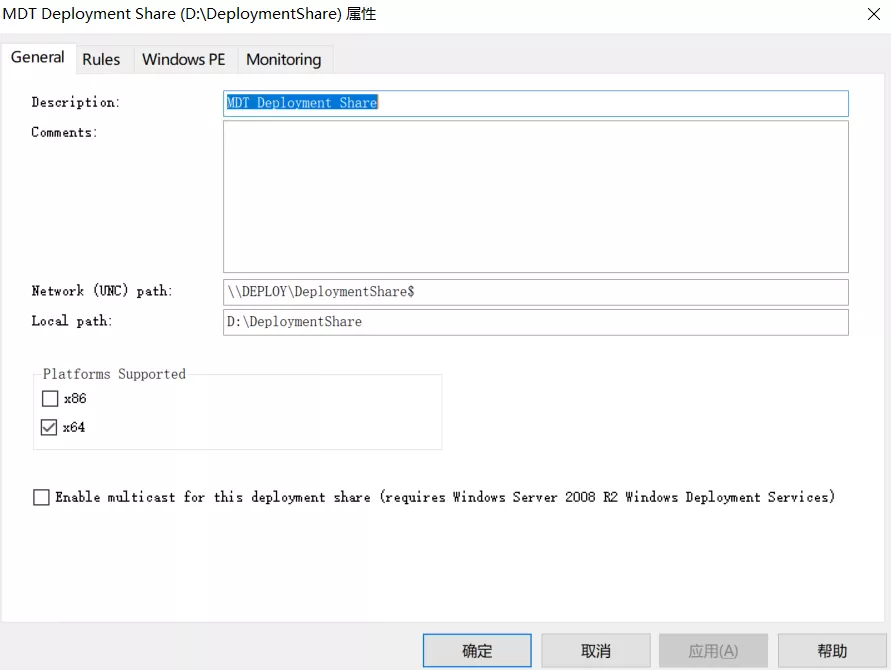Viewport: 891px width, 670px height.
Task: Open the Windows PE tab
Action: point(183,59)
